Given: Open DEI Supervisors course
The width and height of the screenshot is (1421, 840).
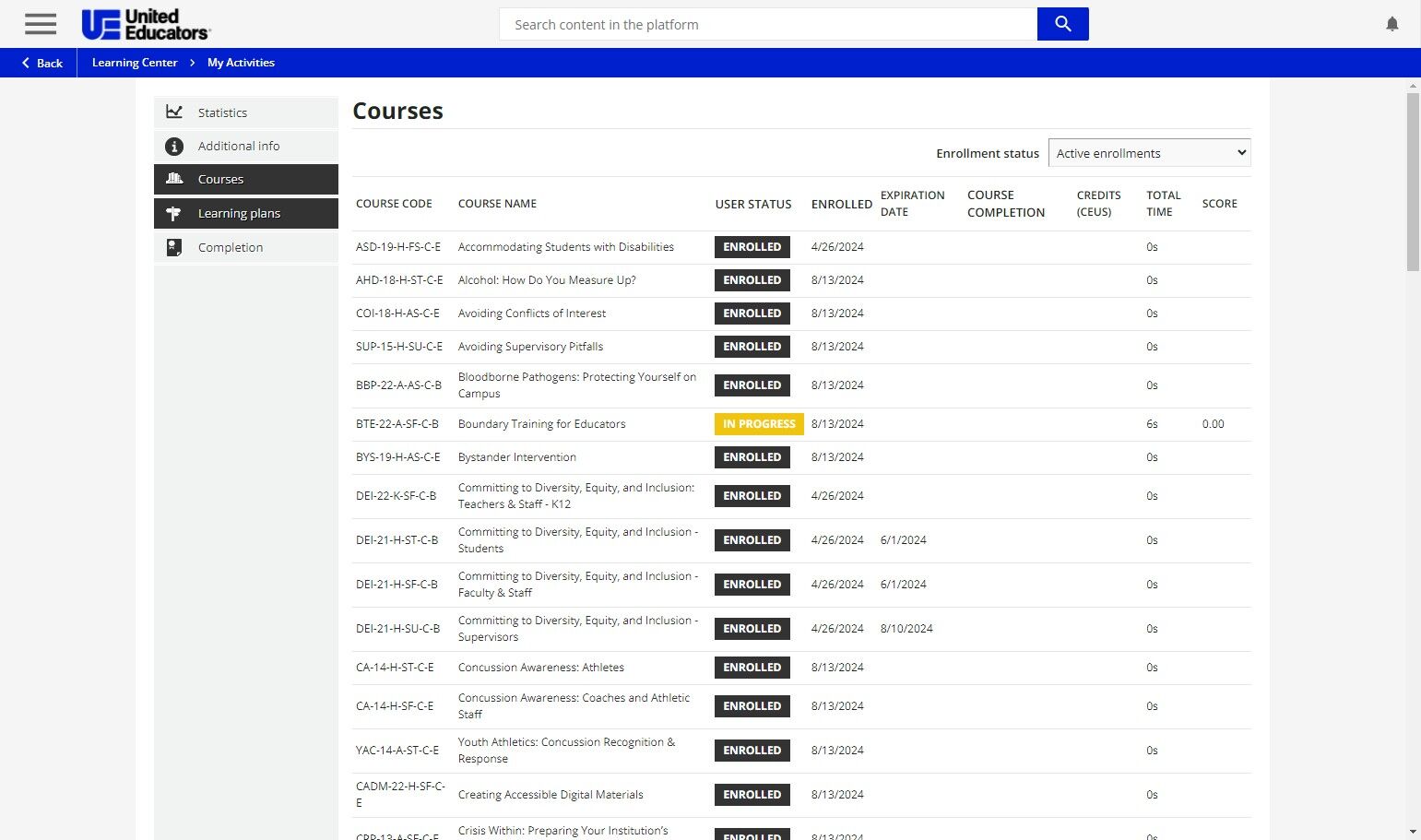Looking at the screenshot, I should 578,629.
